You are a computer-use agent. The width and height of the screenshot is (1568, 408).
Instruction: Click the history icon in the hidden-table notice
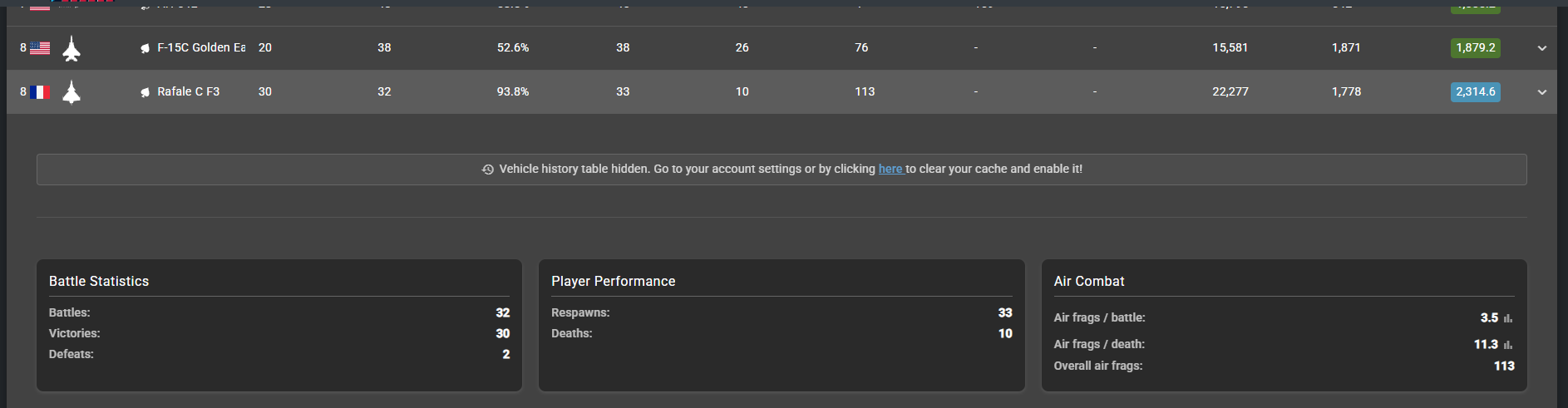click(488, 170)
